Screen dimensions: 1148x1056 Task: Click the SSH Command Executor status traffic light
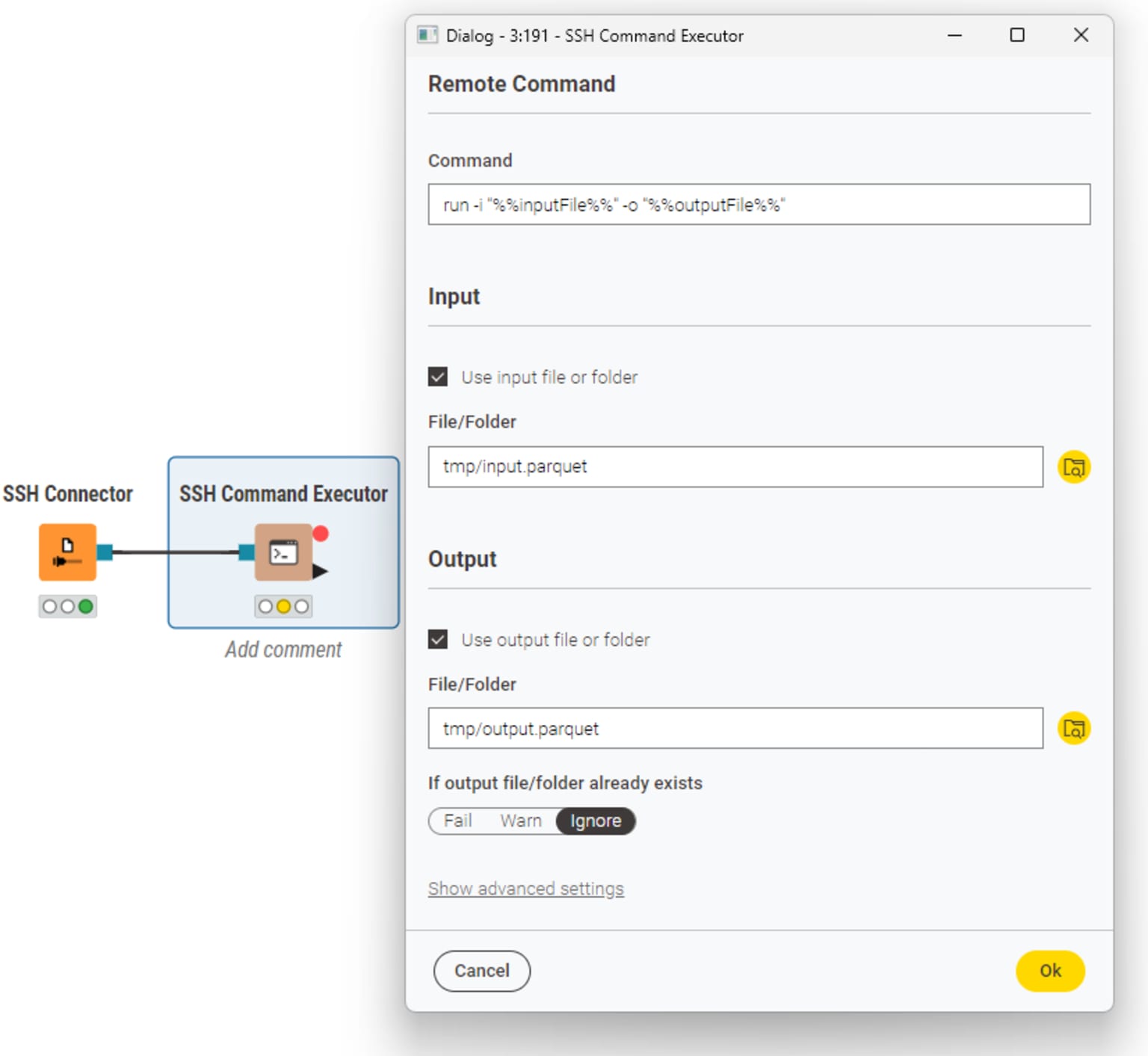tap(283, 606)
